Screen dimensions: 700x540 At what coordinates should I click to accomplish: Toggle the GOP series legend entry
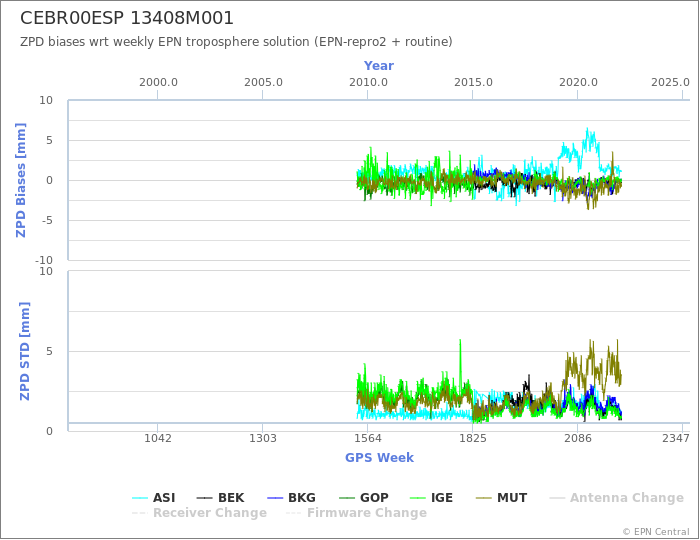(364, 498)
